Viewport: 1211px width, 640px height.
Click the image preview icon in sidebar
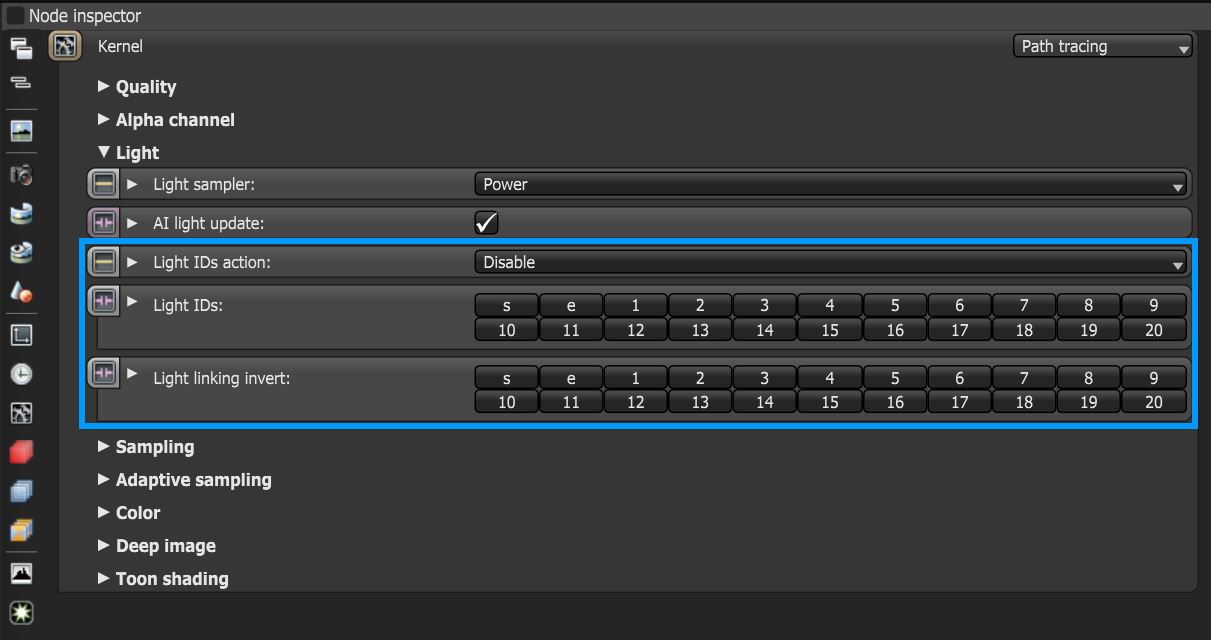pos(21,130)
